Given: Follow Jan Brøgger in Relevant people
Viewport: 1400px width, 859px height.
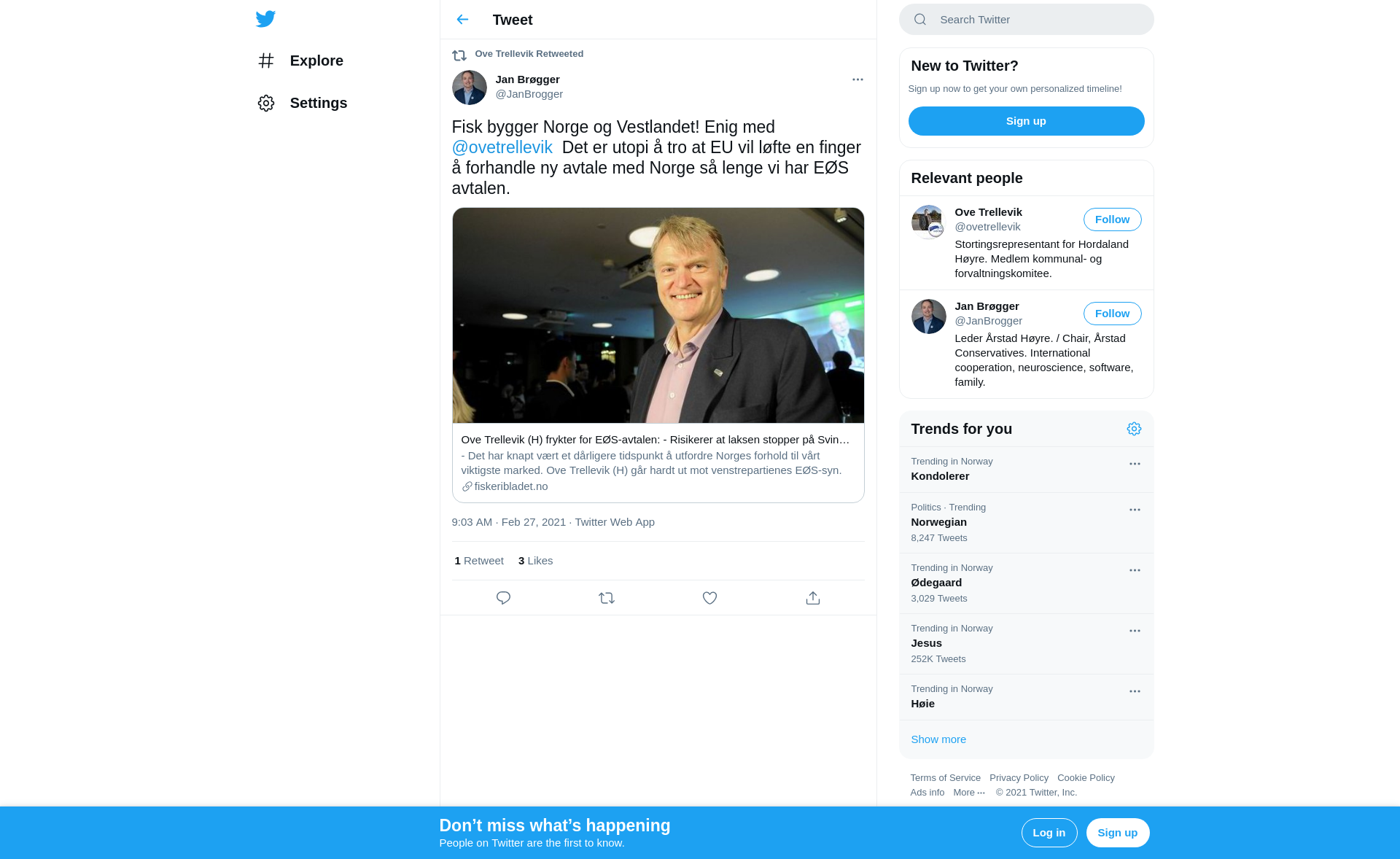Looking at the screenshot, I should click(1112, 314).
